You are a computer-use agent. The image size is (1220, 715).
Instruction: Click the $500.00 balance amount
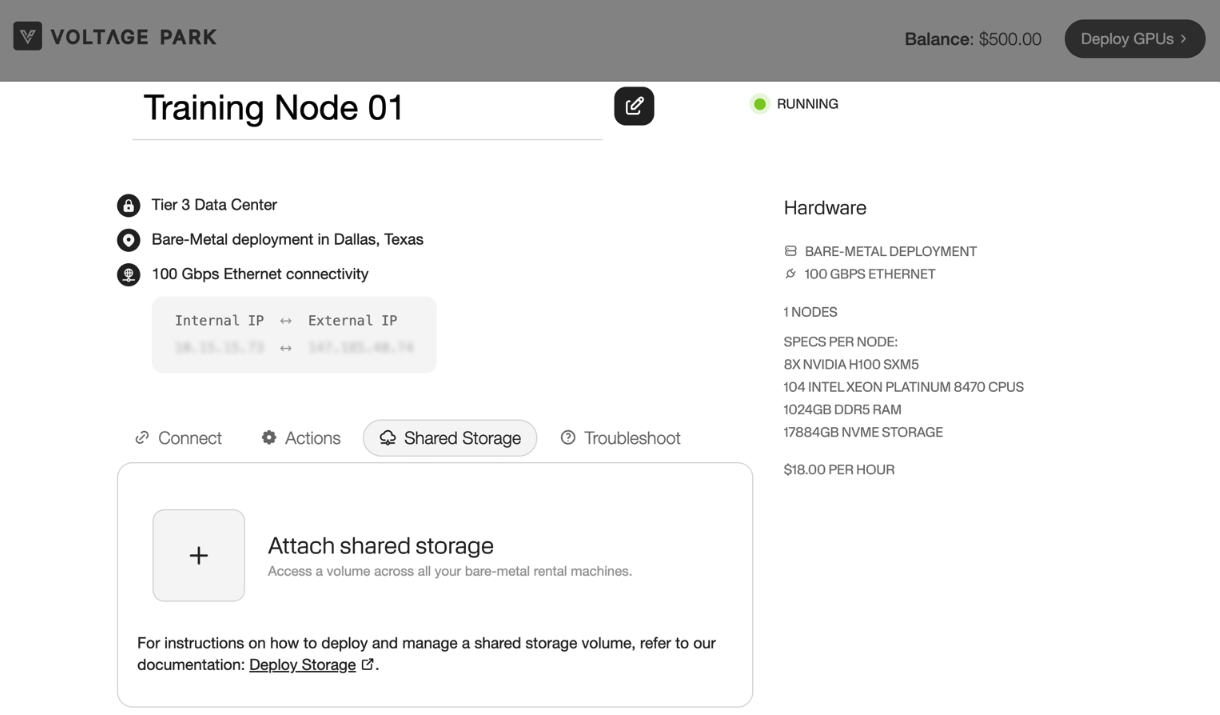1009,39
